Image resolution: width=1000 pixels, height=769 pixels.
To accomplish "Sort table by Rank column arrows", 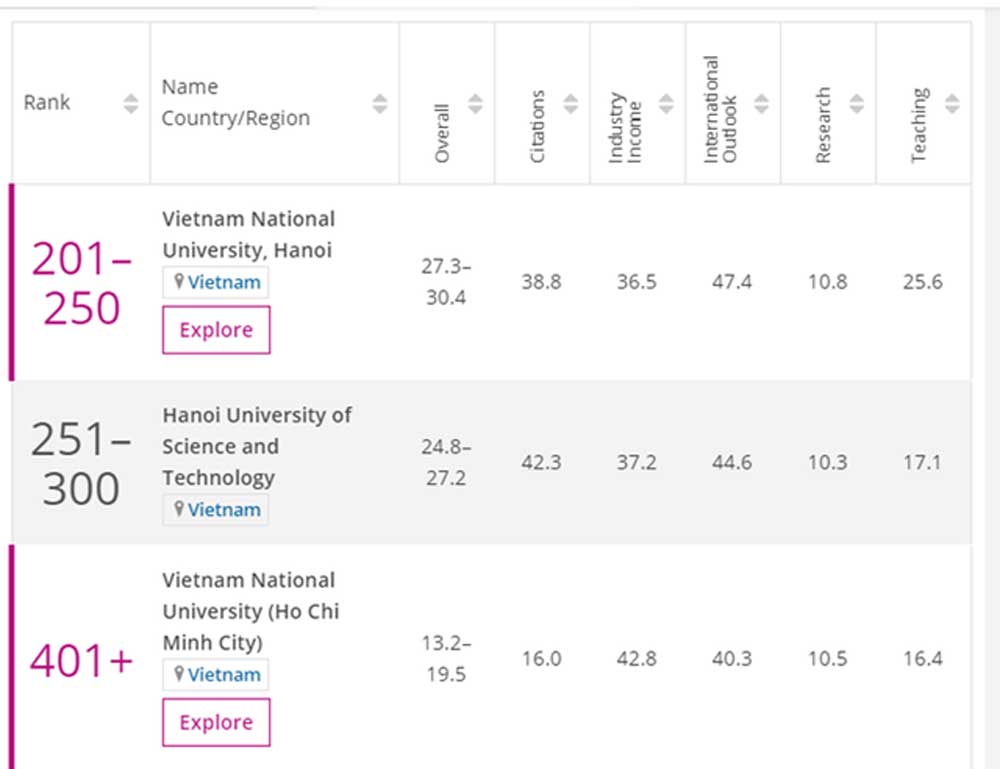I will [x=131, y=103].
